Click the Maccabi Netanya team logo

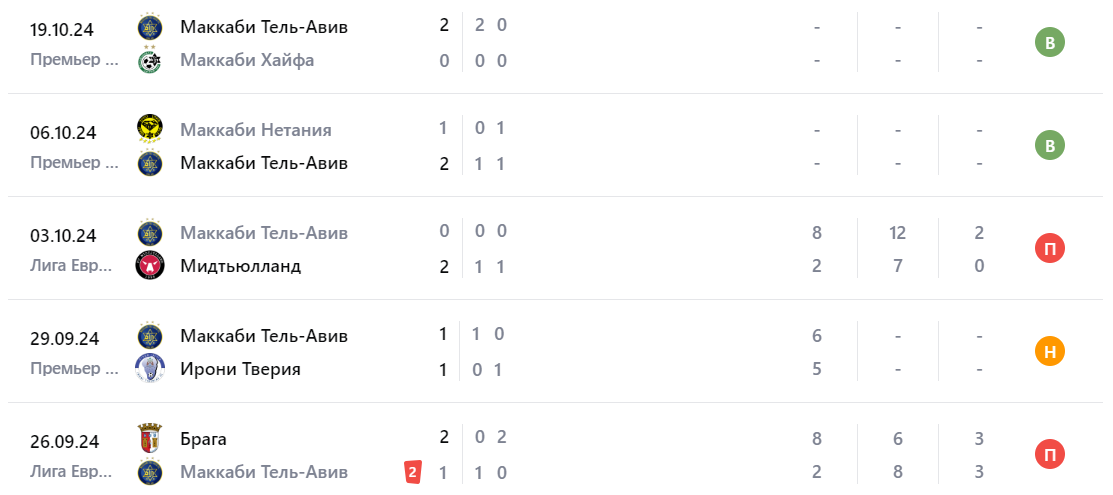pos(150,129)
